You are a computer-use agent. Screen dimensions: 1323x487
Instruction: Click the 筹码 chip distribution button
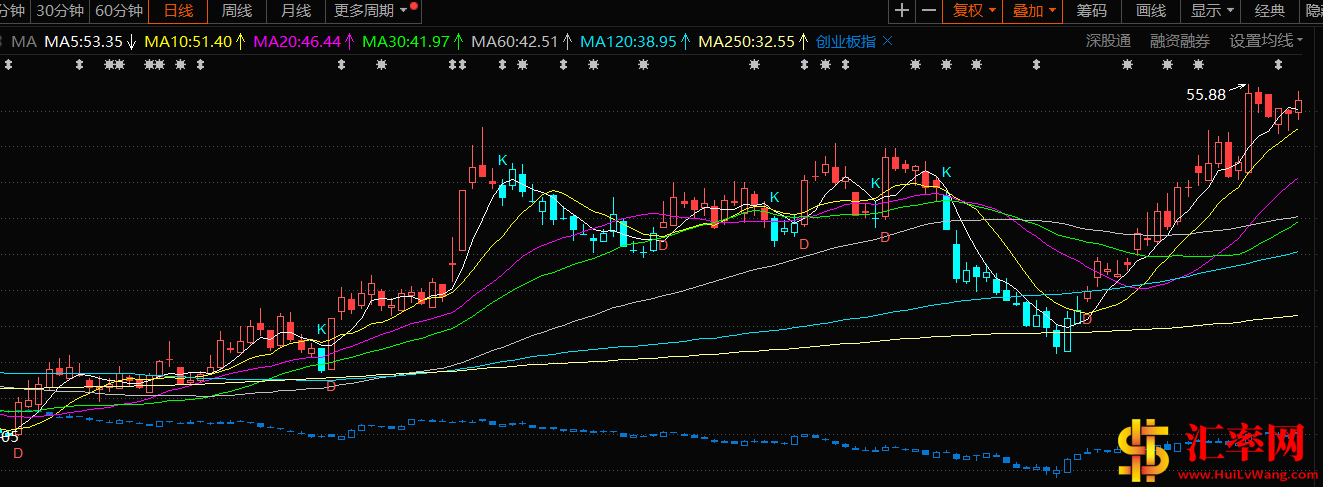tap(1091, 11)
